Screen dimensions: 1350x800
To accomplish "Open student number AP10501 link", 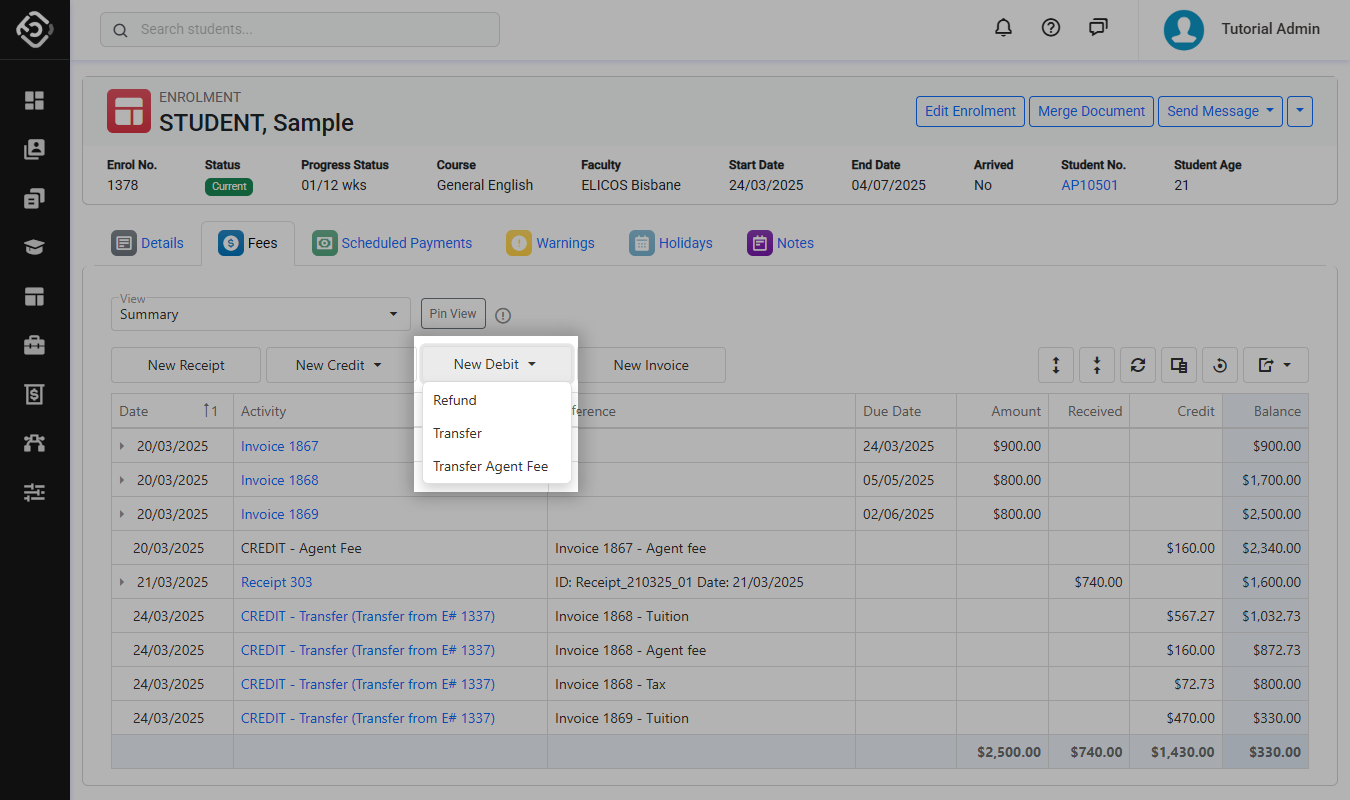I will pos(1089,185).
